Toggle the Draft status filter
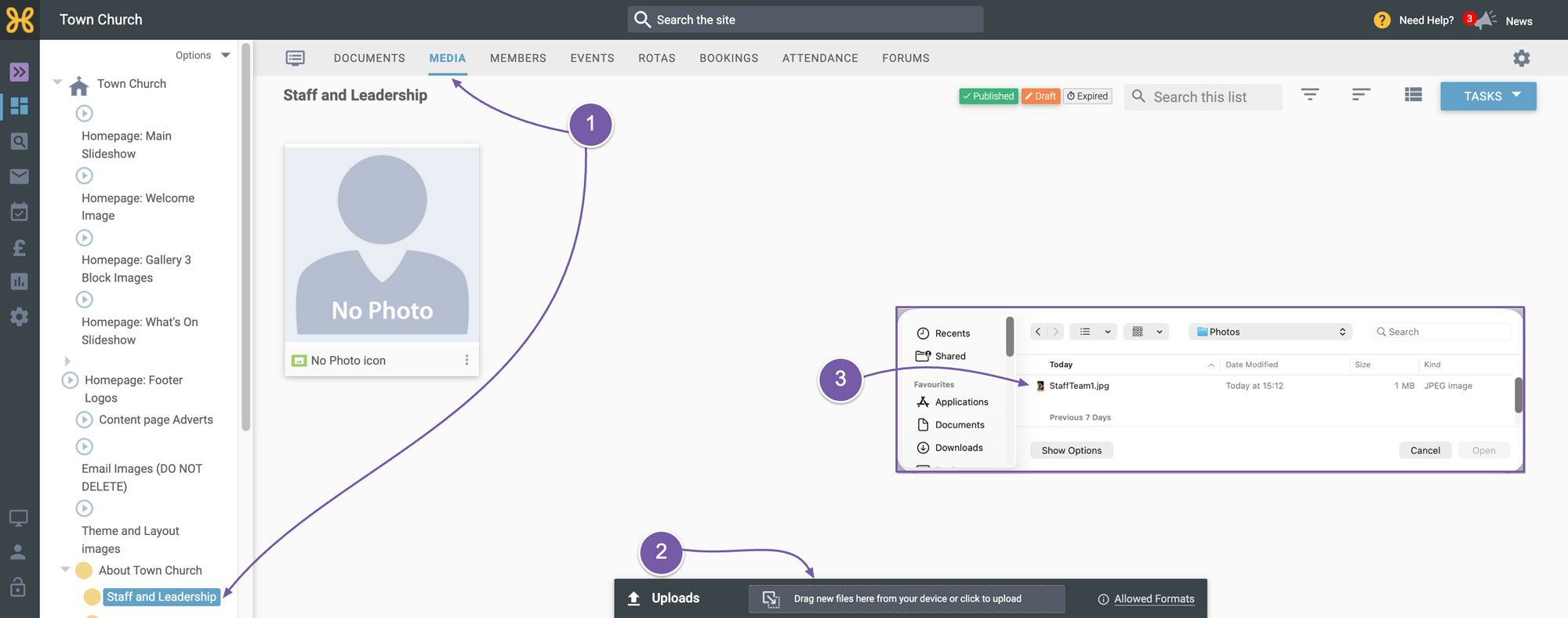The image size is (1568, 618). [1040, 96]
